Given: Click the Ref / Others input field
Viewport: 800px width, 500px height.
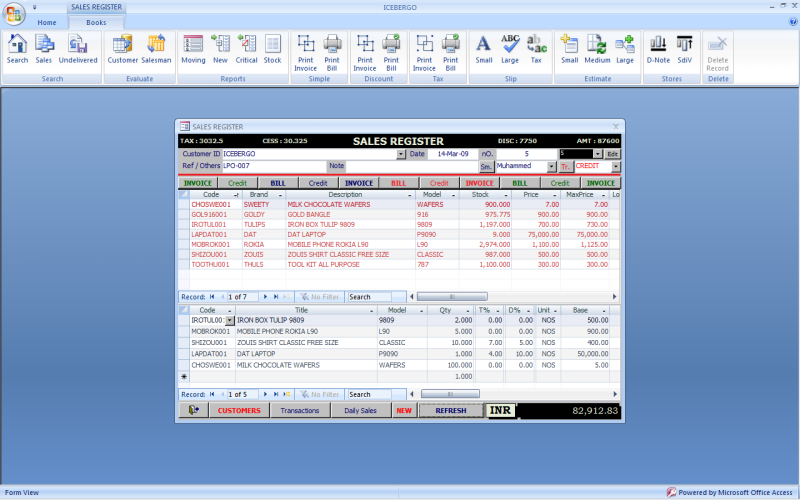Looking at the screenshot, I should pos(274,166).
